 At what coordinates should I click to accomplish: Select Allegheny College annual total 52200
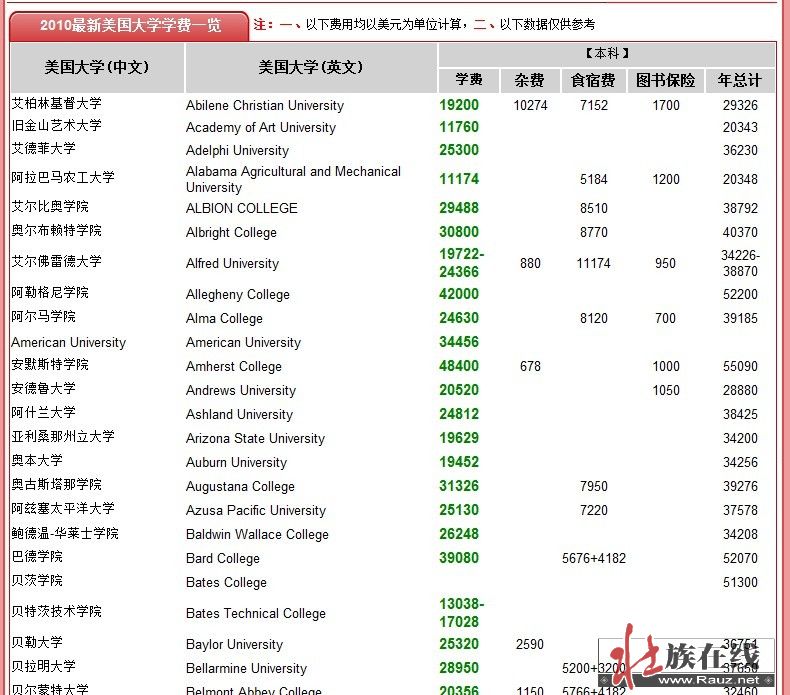click(x=740, y=294)
